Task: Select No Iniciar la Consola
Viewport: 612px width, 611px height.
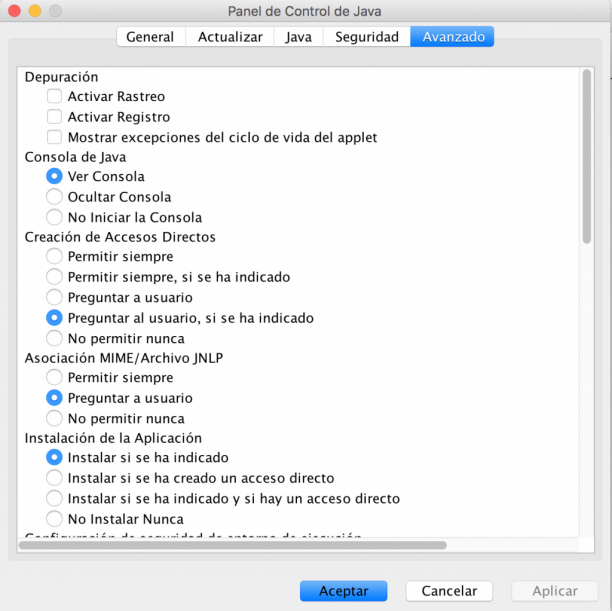Action: point(54,217)
